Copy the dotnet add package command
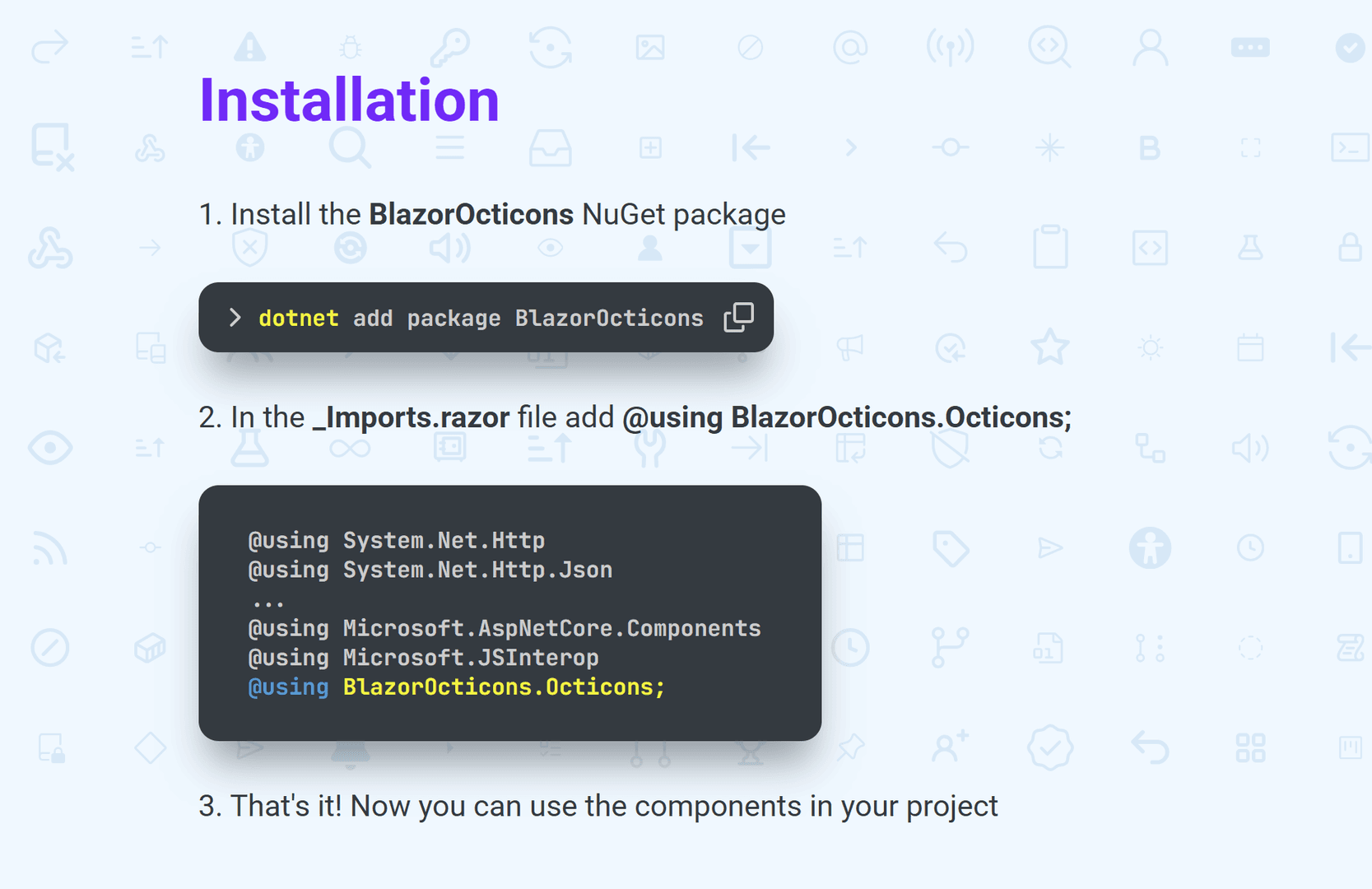1372x889 pixels. point(737,318)
